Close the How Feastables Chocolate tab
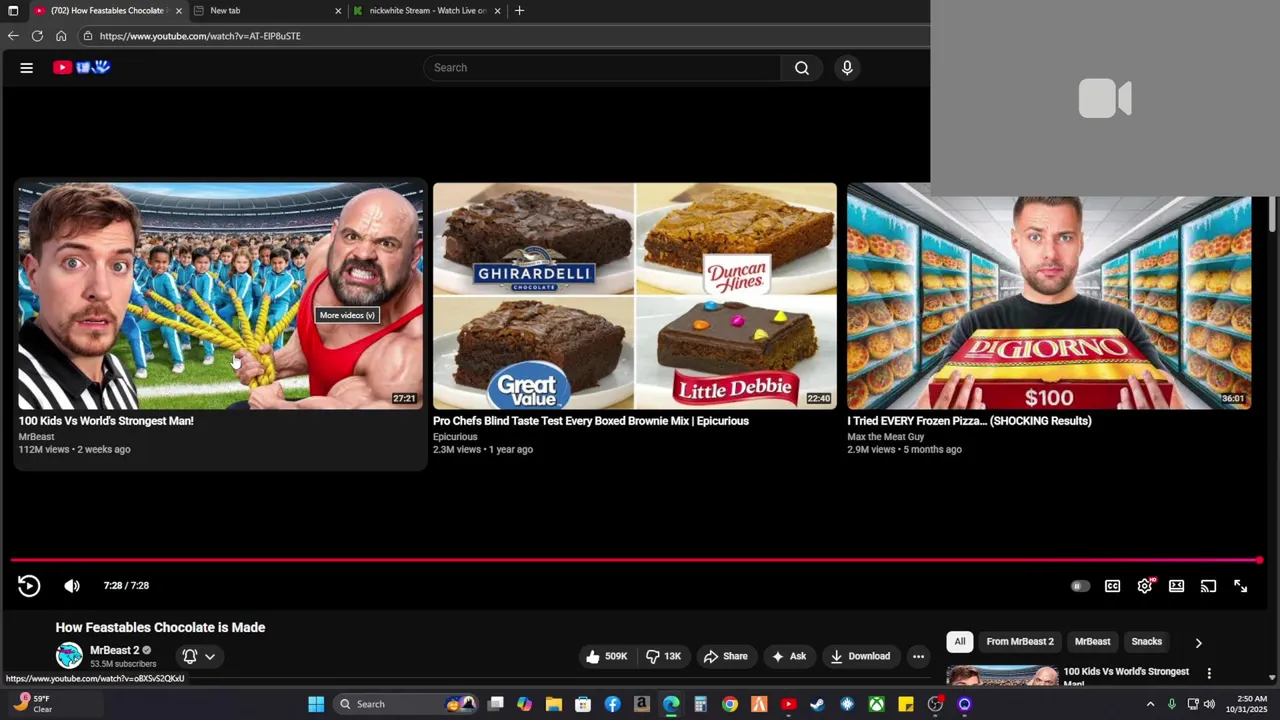This screenshot has height=720, width=1280. pos(179,11)
